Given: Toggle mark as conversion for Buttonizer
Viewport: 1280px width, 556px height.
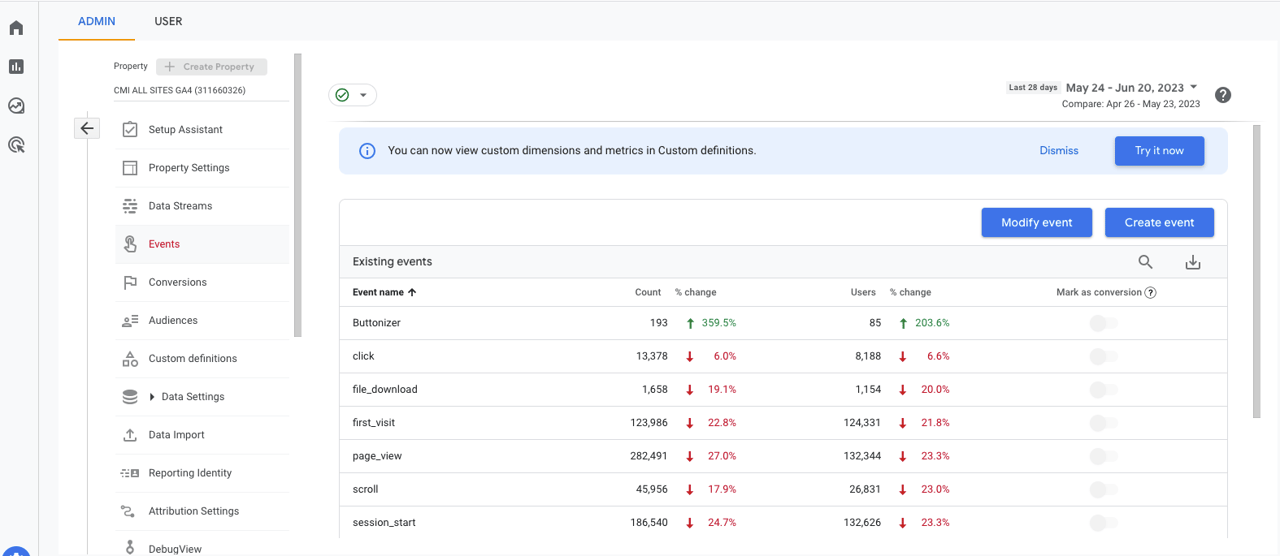Looking at the screenshot, I should tap(1104, 323).
